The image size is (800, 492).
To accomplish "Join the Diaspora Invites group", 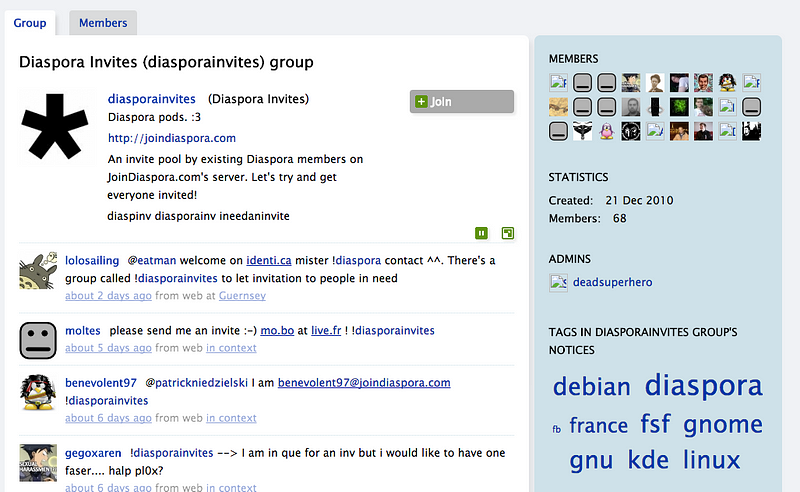I will coord(462,102).
